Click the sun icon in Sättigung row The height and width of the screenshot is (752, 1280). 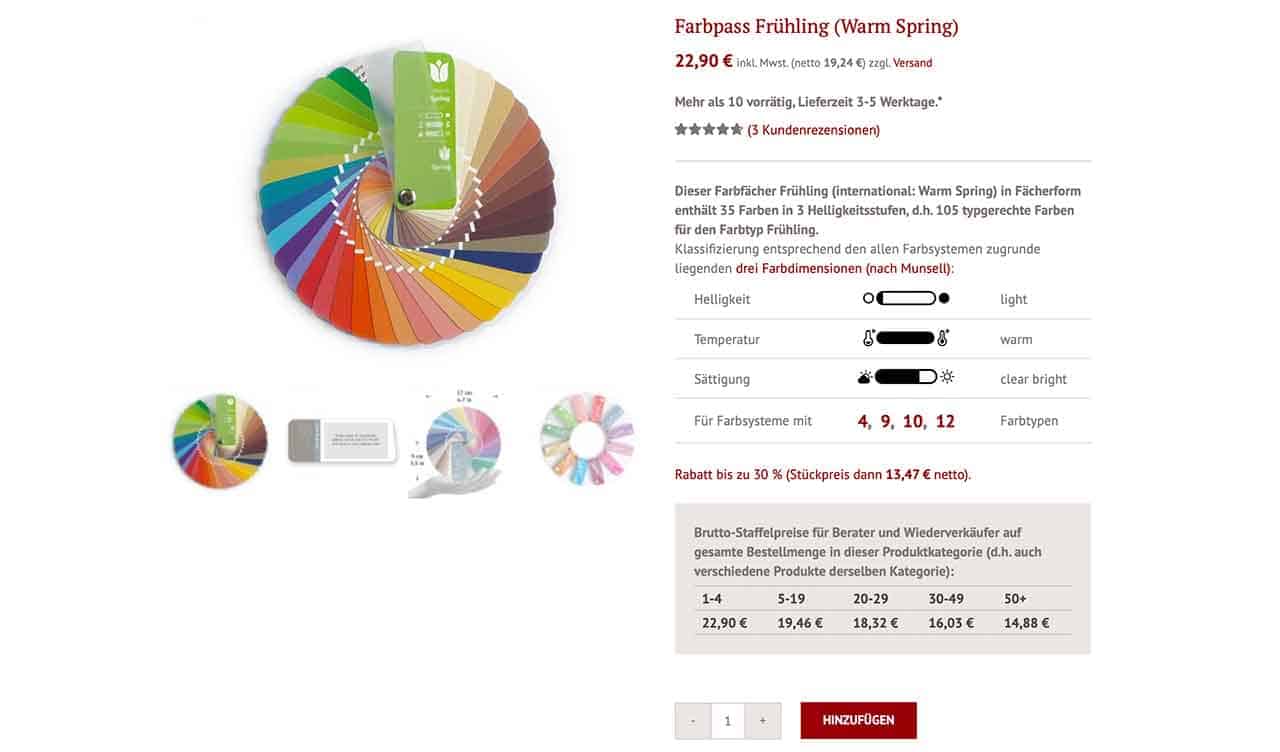(946, 378)
